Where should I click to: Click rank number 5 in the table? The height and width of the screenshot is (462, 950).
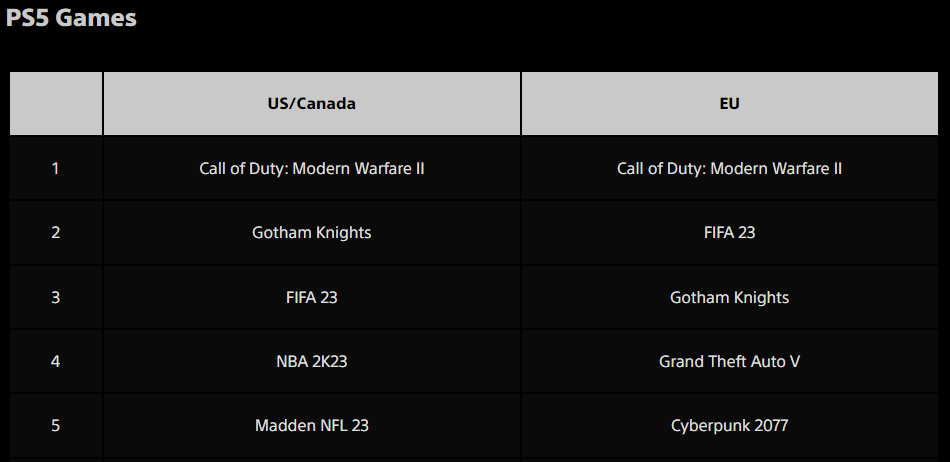click(x=56, y=425)
